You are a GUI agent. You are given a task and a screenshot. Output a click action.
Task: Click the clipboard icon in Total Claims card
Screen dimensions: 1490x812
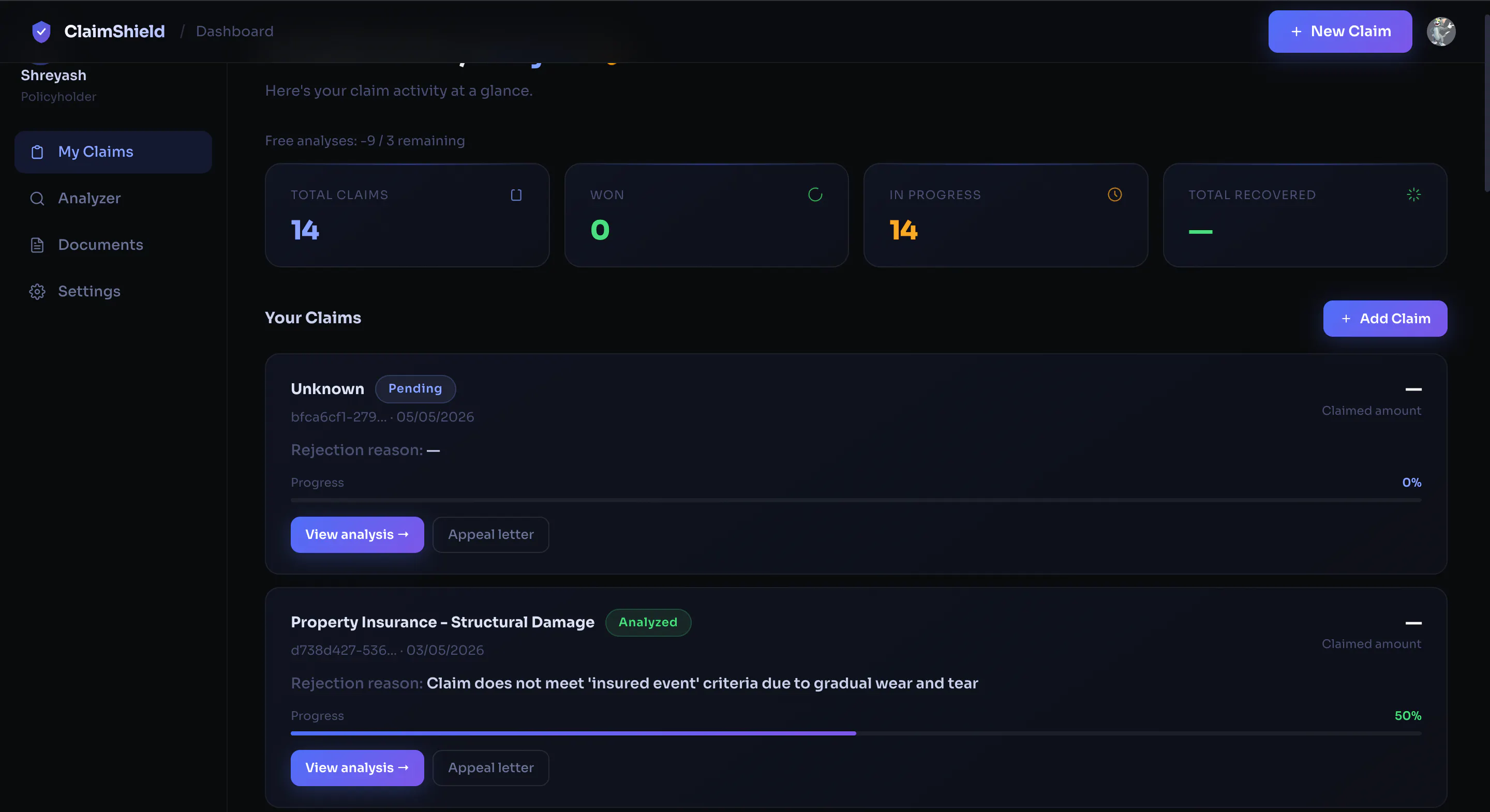516,195
